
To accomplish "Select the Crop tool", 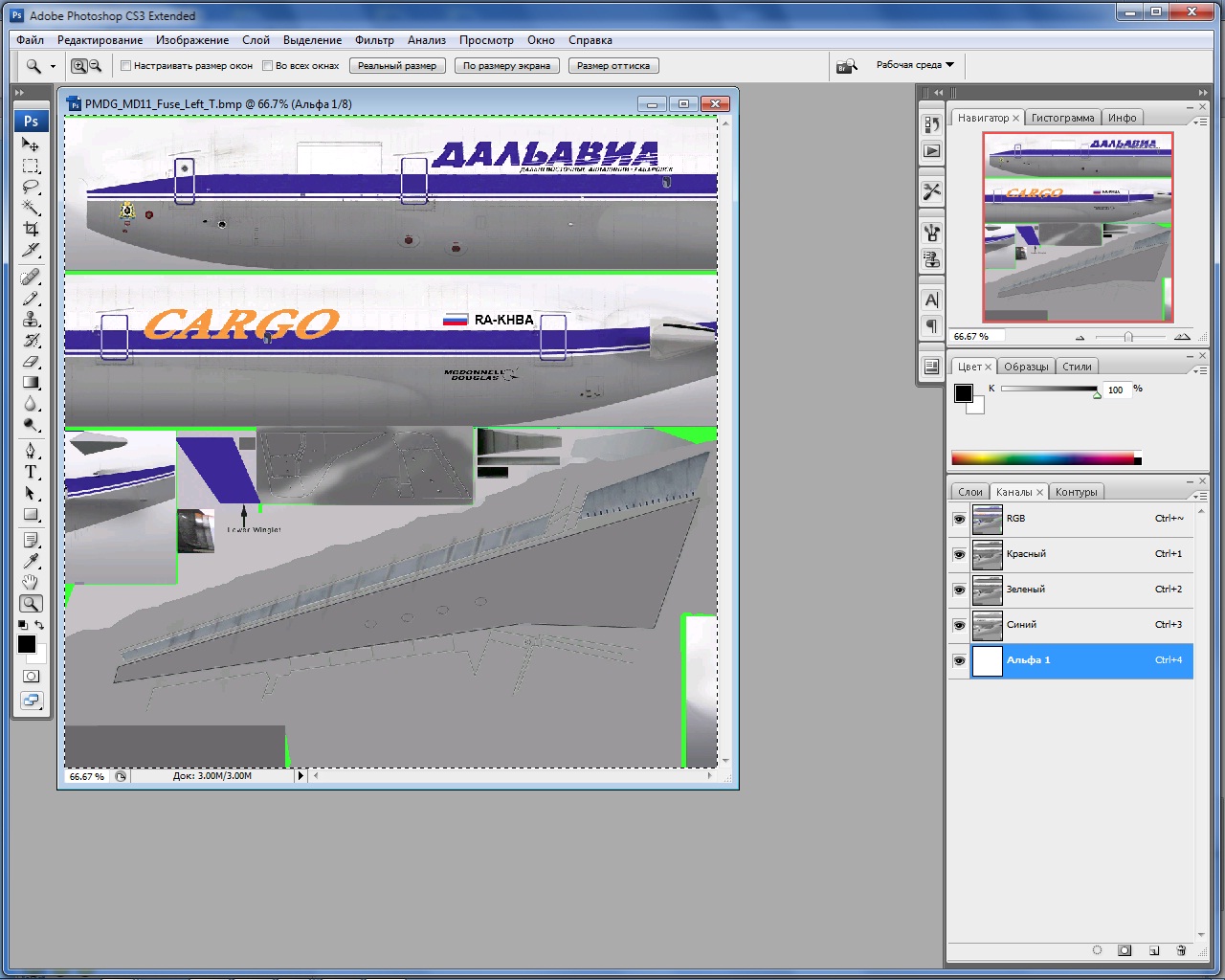I will 31,229.
